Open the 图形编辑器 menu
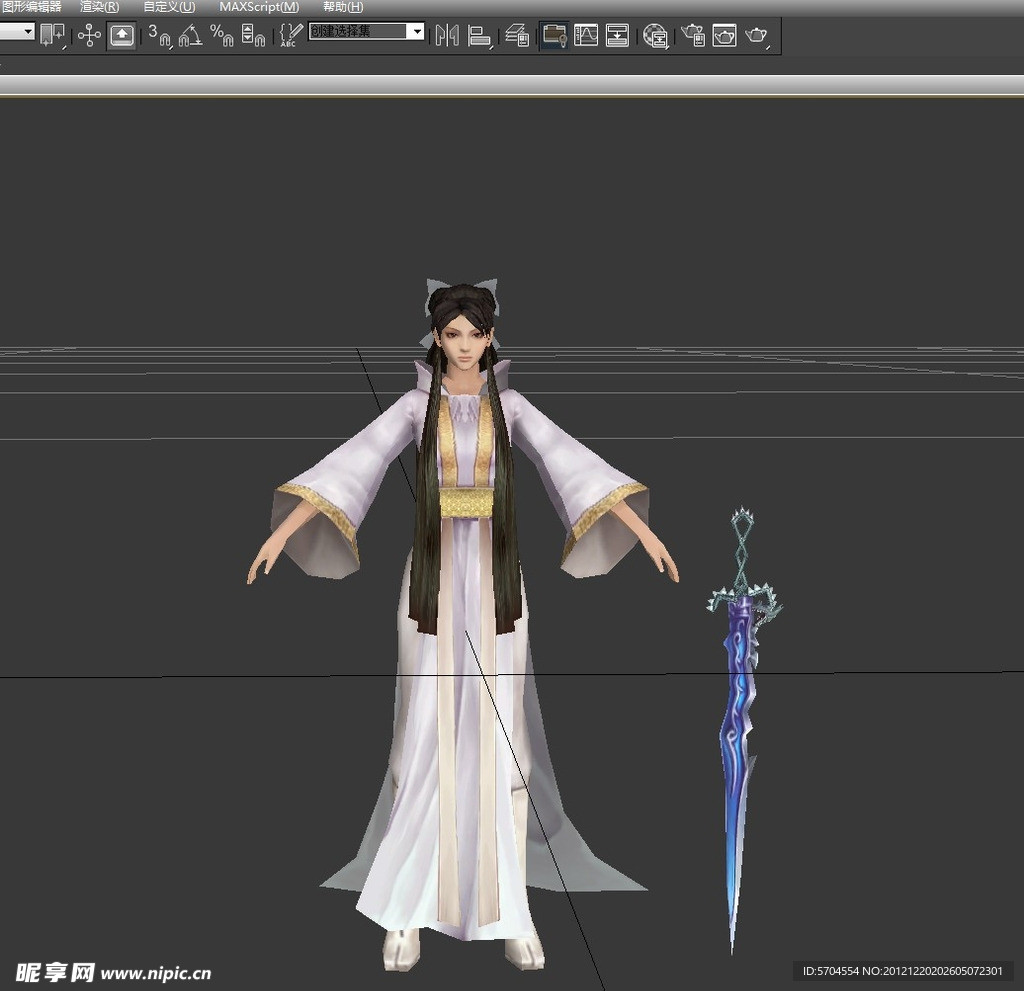Viewport: 1024px width, 991px height. point(31,7)
